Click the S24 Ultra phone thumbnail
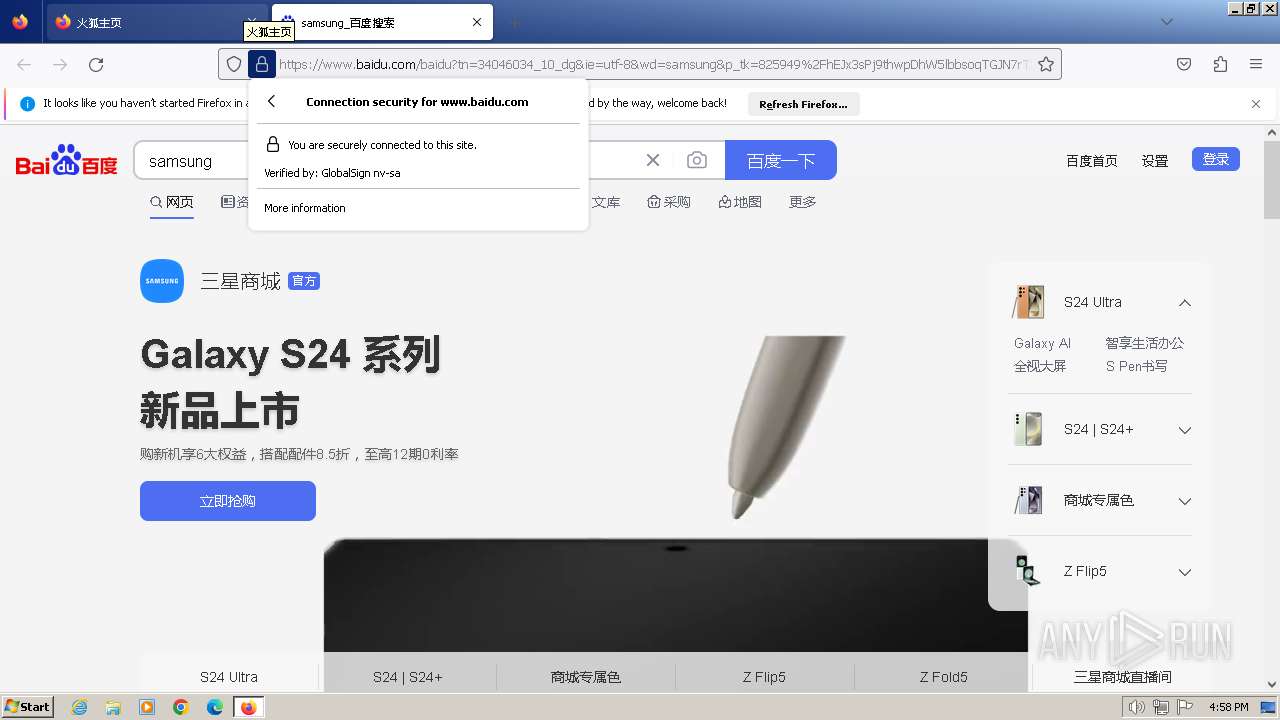Viewport: 1280px width, 720px height. pos(1029,302)
